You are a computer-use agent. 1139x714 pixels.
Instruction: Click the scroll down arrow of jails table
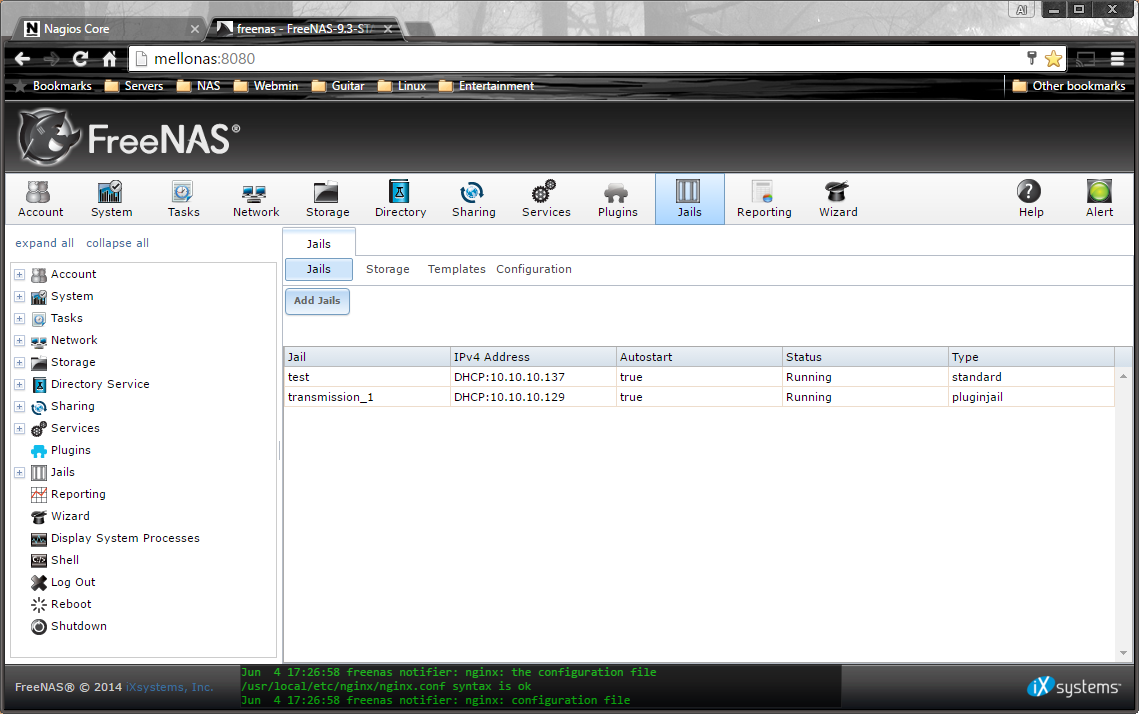1123,653
